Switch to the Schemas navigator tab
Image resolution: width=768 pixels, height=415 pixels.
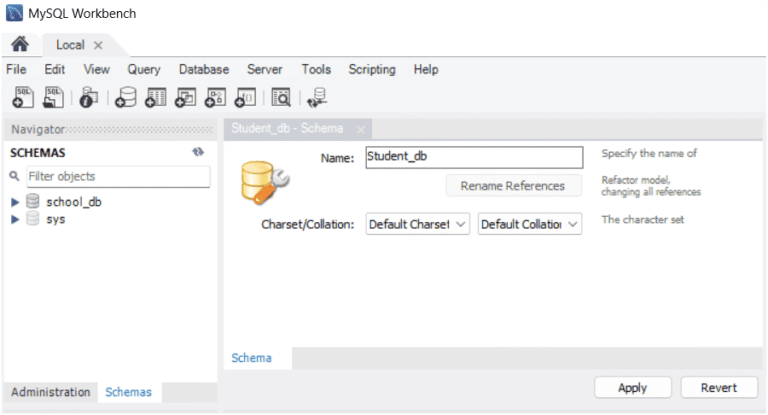[x=128, y=392]
